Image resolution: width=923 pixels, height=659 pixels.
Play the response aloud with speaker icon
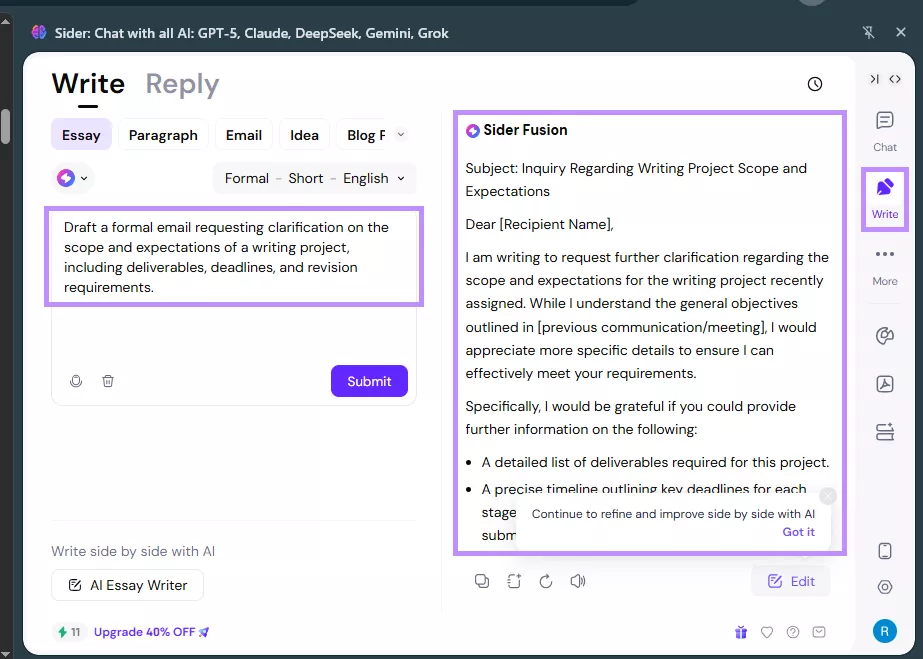click(578, 581)
